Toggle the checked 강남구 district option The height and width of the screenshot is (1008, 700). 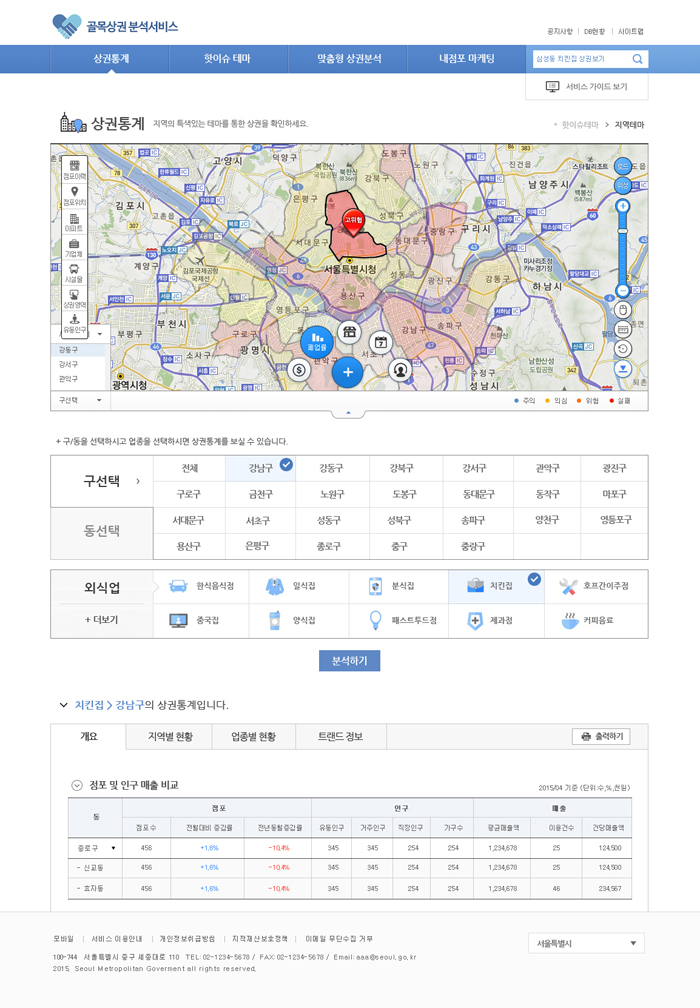point(259,467)
